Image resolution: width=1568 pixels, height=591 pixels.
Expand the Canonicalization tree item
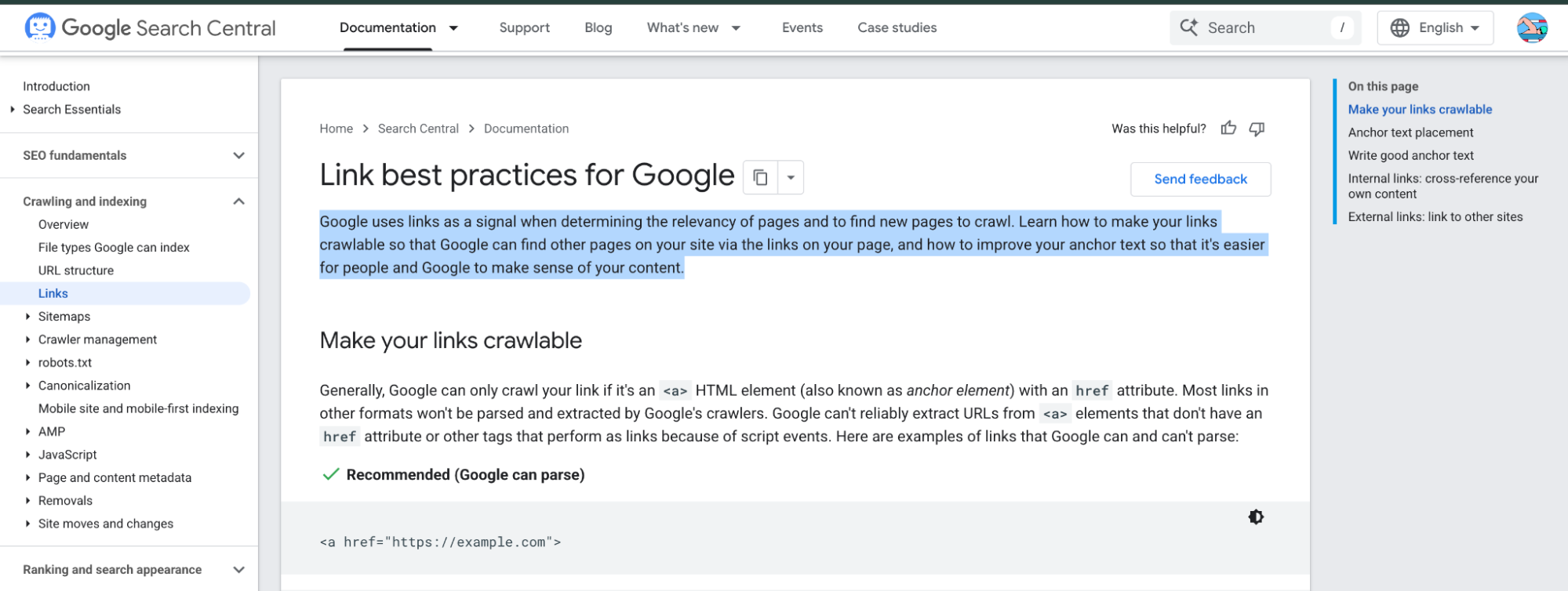click(28, 386)
